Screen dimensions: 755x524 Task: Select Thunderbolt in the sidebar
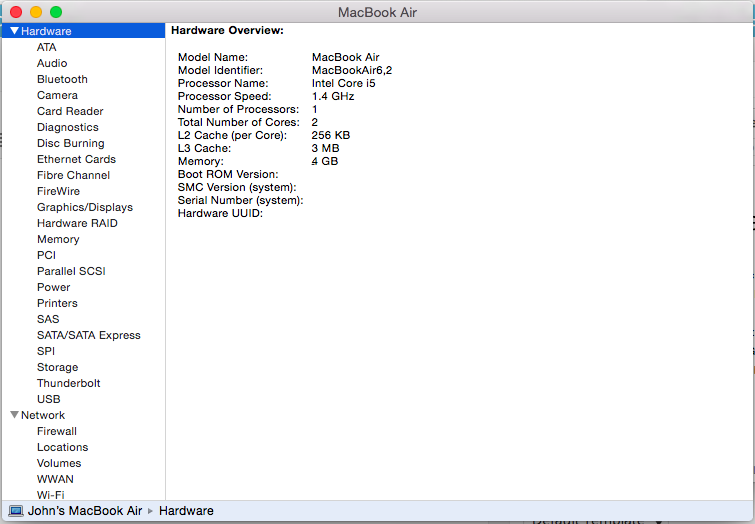coord(69,383)
